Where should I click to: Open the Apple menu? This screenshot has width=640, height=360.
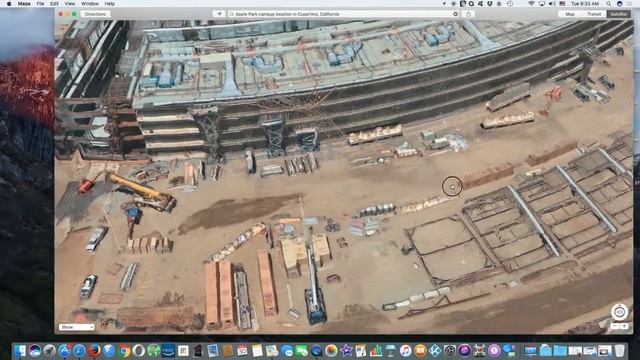[9, 4]
